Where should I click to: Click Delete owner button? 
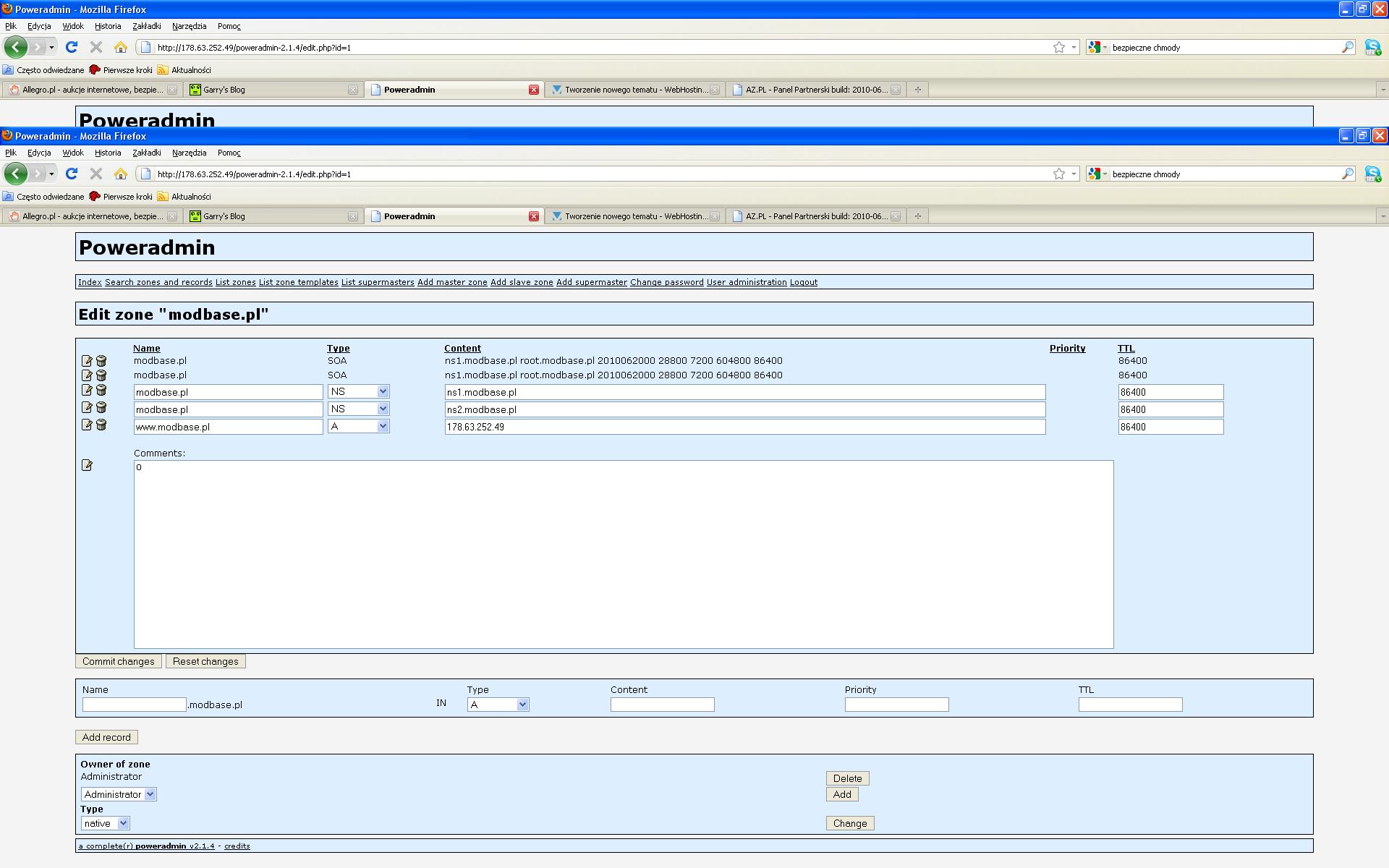click(x=847, y=778)
